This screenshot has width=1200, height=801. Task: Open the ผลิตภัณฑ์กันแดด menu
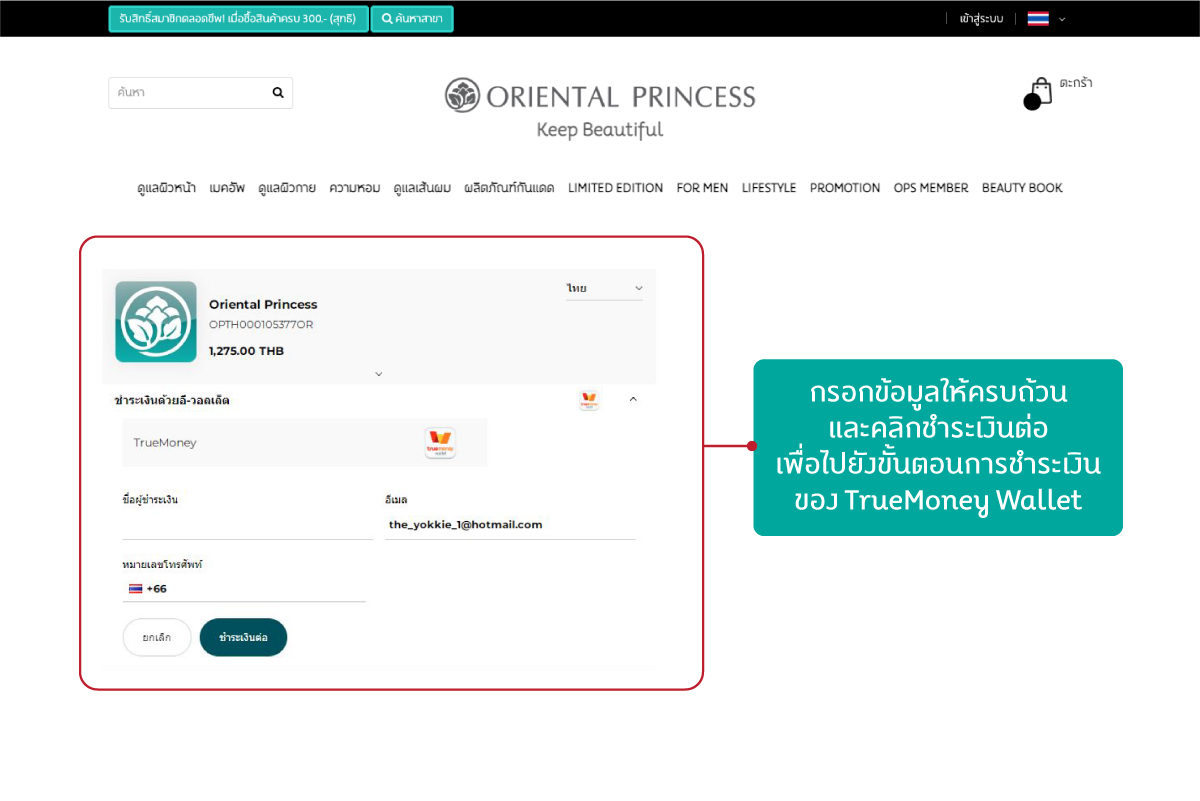[509, 187]
